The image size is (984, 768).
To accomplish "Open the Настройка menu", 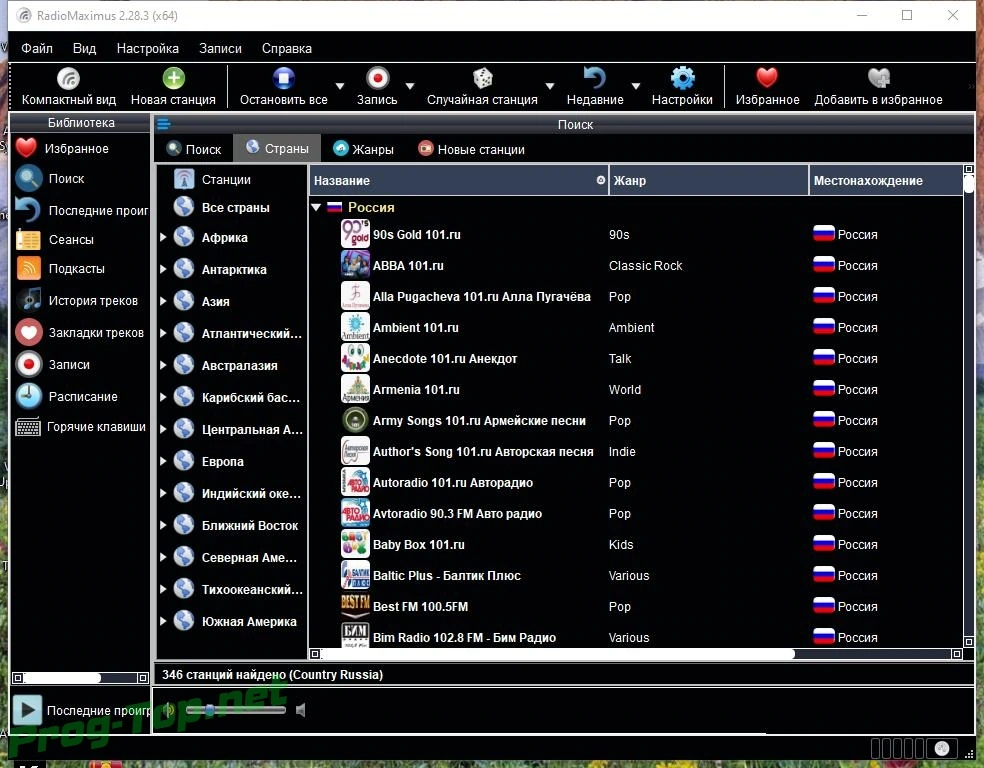I will click(x=147, y=48).
